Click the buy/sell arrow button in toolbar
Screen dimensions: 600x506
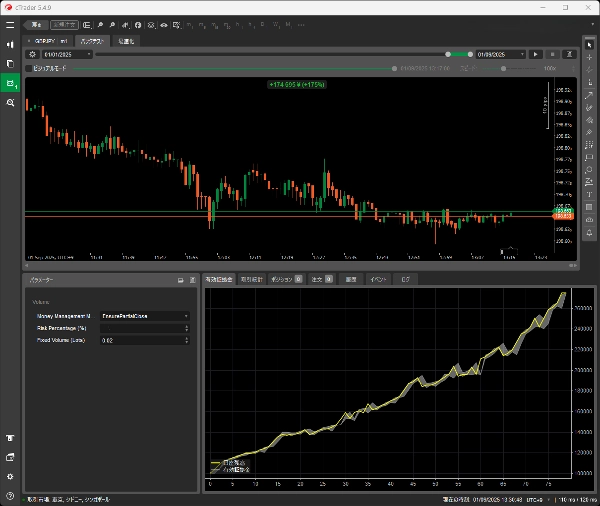point(36,25)
